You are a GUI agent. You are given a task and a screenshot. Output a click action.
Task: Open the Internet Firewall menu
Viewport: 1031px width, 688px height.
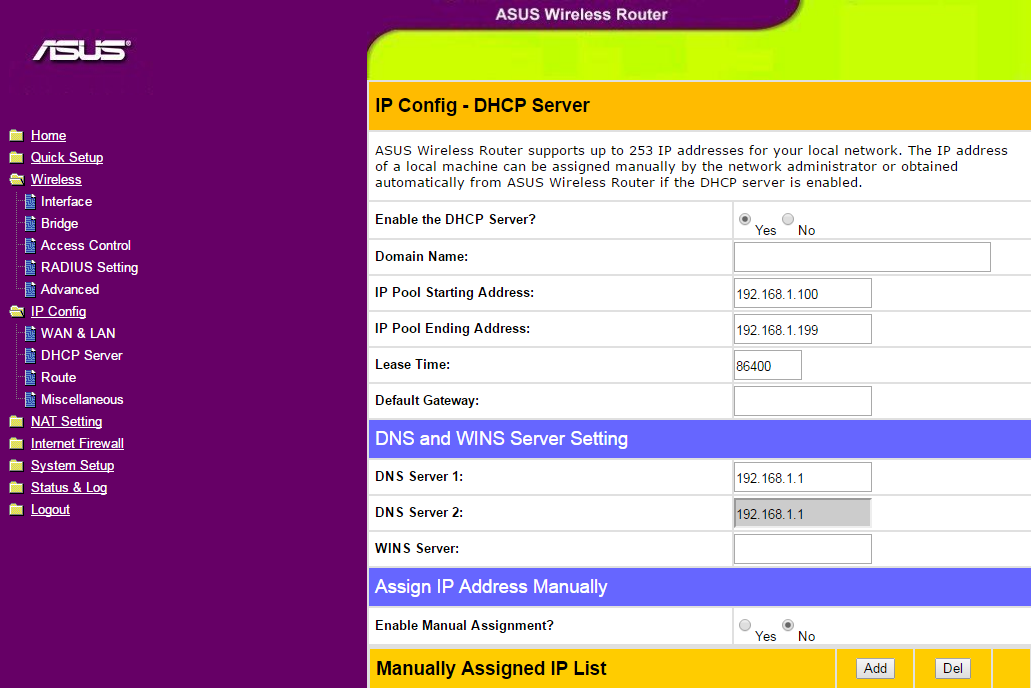78,443
